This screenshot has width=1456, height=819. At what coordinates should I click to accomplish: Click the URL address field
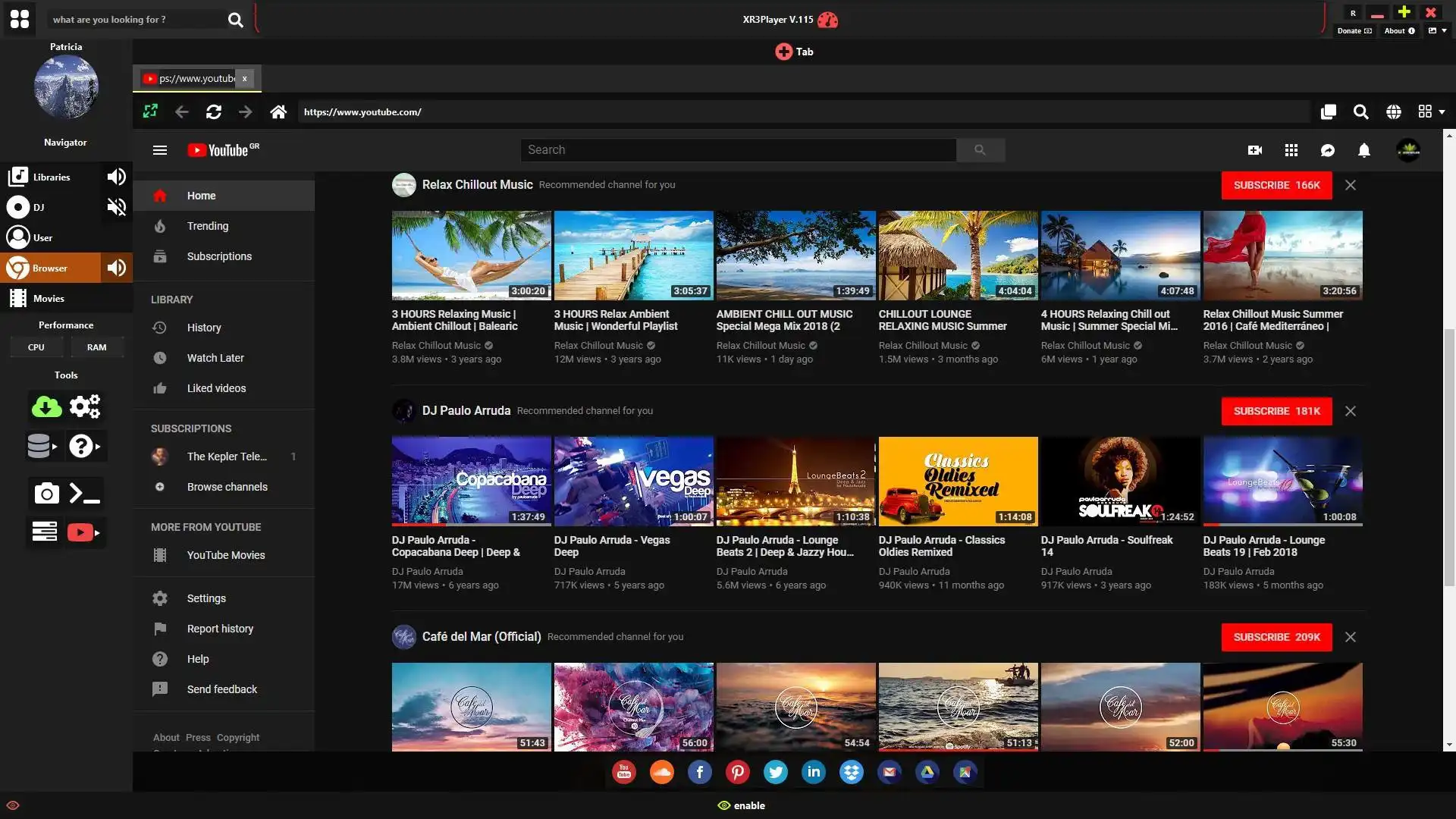tap(802, 111)
